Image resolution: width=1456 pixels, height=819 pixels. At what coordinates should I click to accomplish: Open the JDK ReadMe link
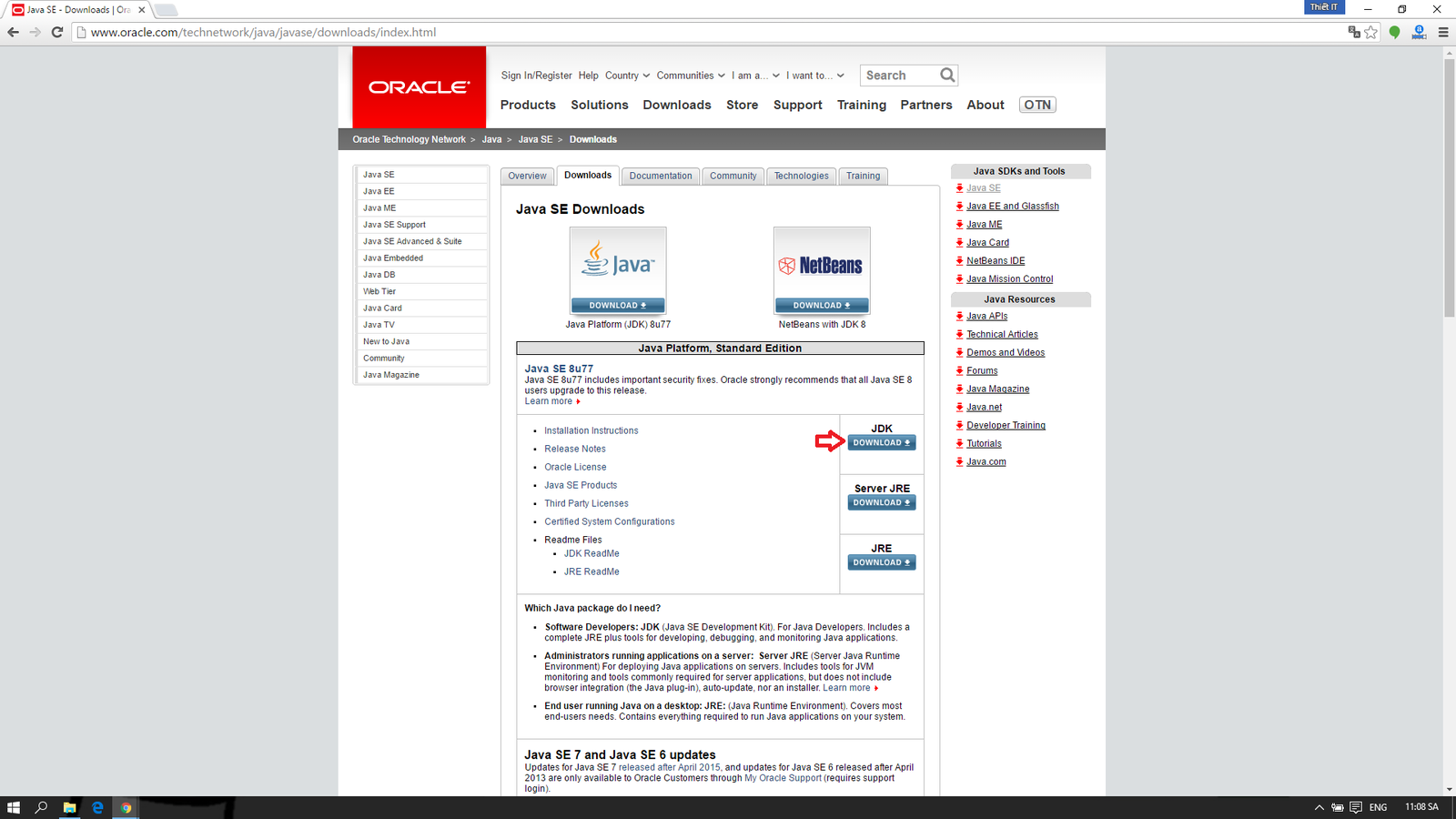tap(591, 553)
